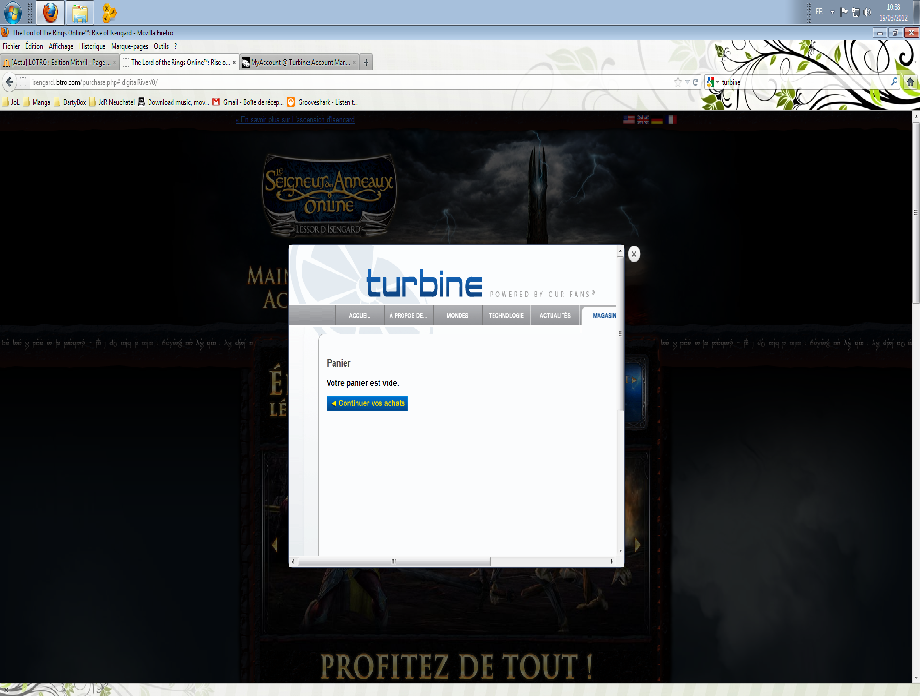Open the Gmail - Boîte de récep.. bookmark
922x700 pixels.
(248, 102)
